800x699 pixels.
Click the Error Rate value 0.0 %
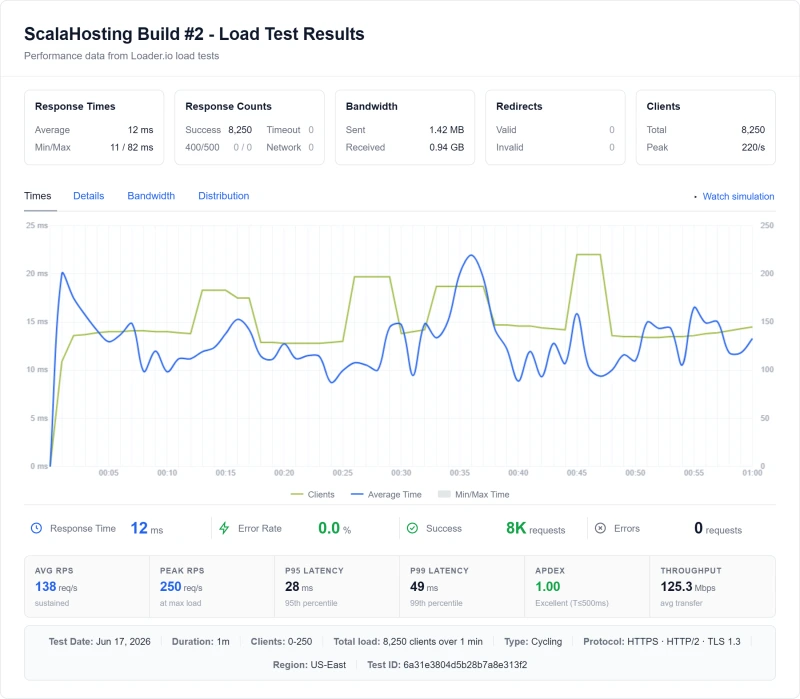click(x=334, y=528)
